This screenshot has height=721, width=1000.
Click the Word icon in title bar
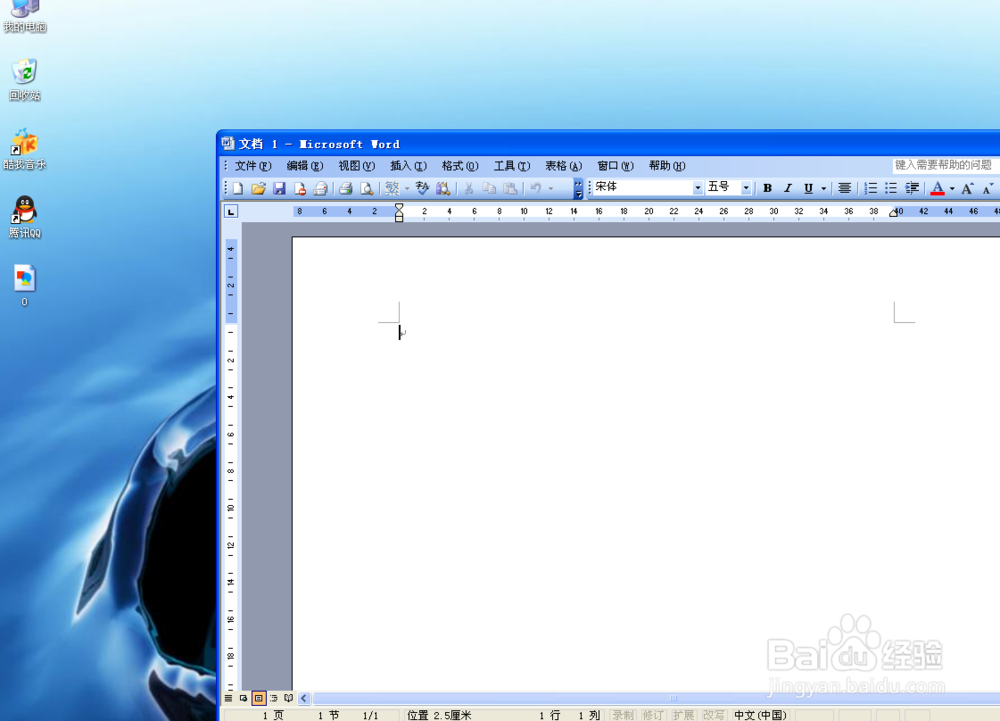click(x=228, y=143)
